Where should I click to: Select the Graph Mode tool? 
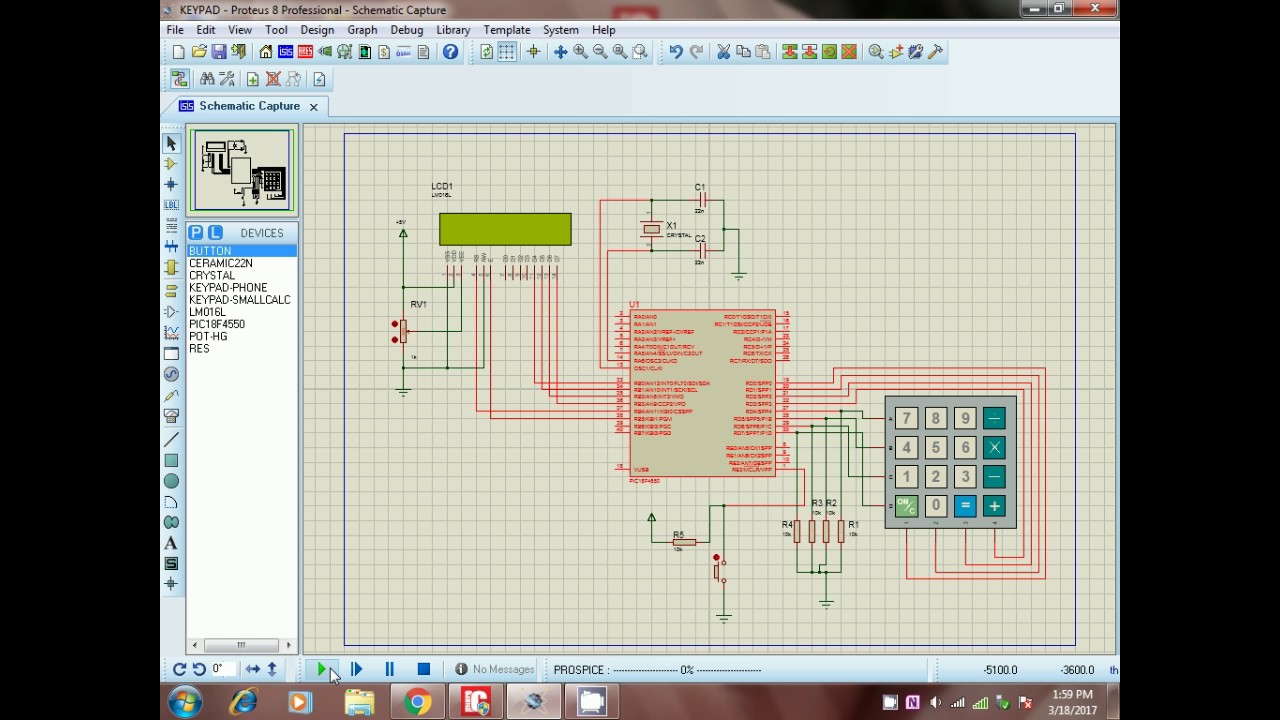(x=171, y=332)
